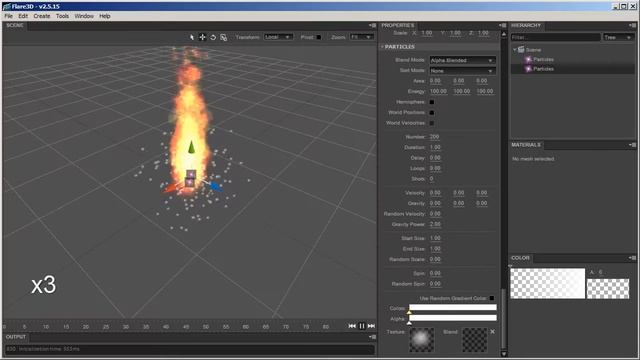Select the highlighted Particles row in Hierarchy

coord(573,69)
